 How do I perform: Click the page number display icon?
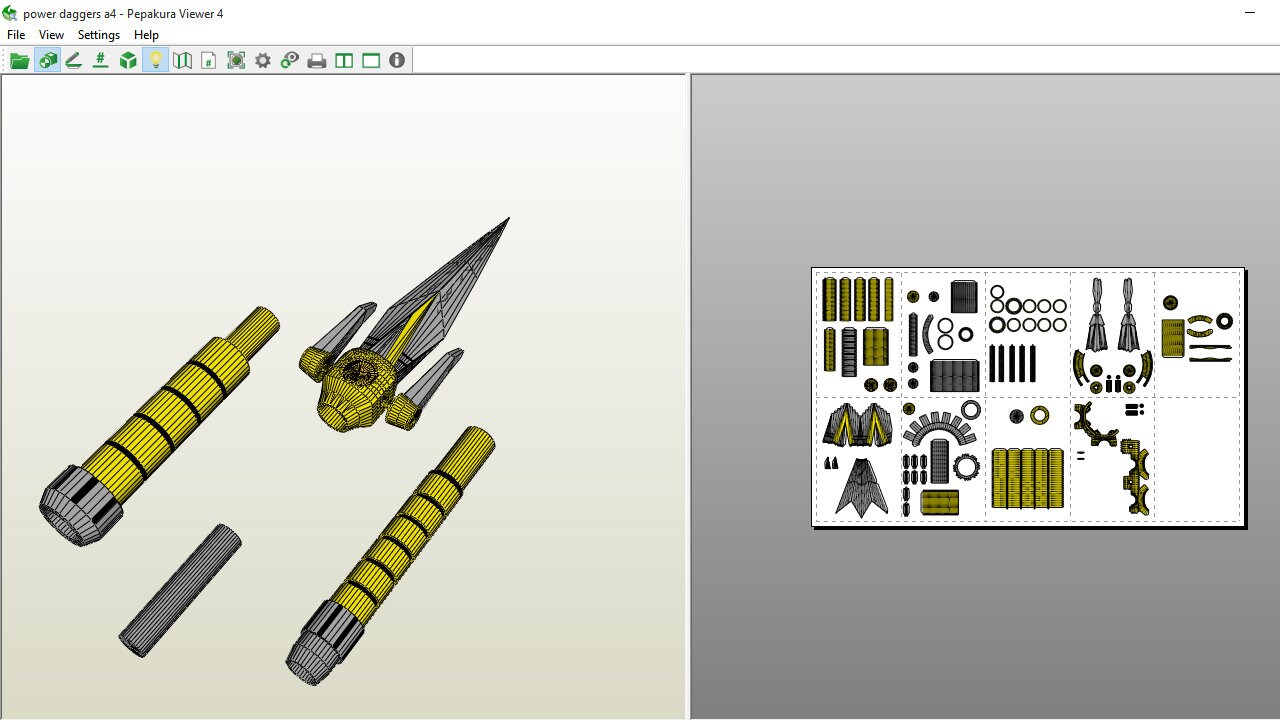[208, 59]
